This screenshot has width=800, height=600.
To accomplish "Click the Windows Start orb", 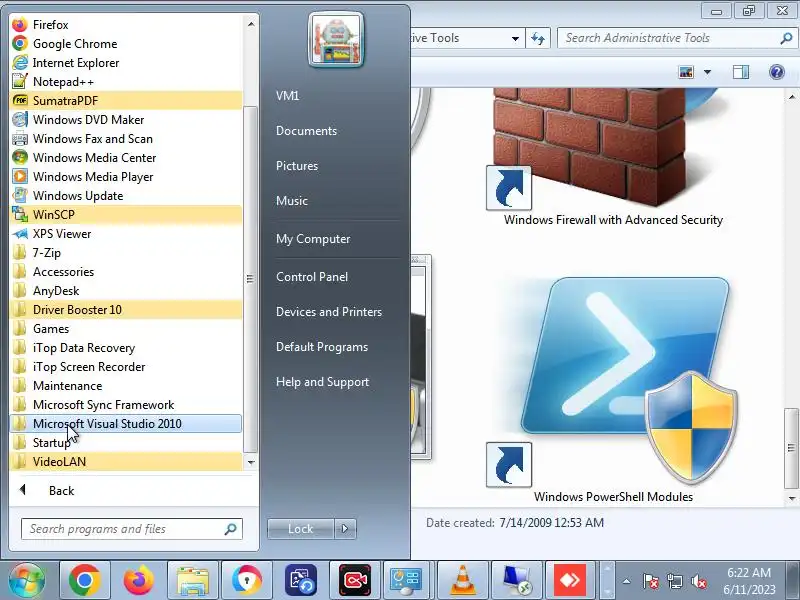I will (27, 581).
